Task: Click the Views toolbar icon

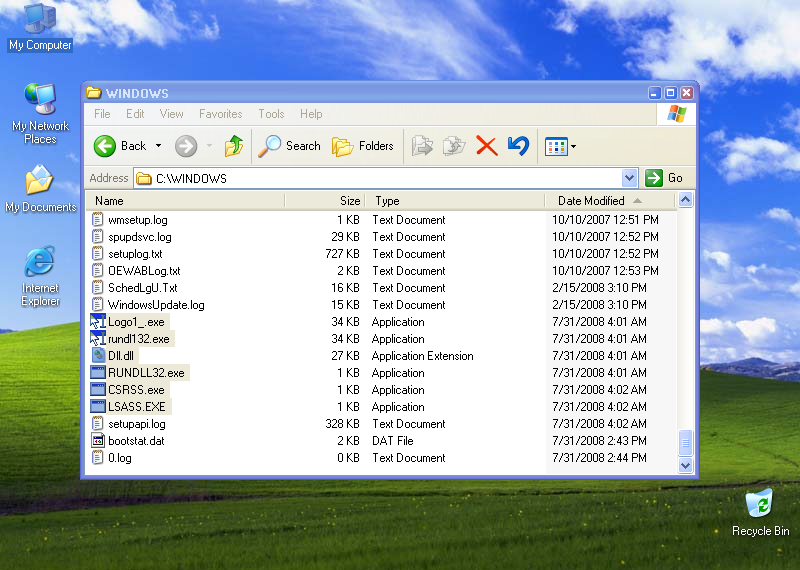Action: [x=556, y=146]
